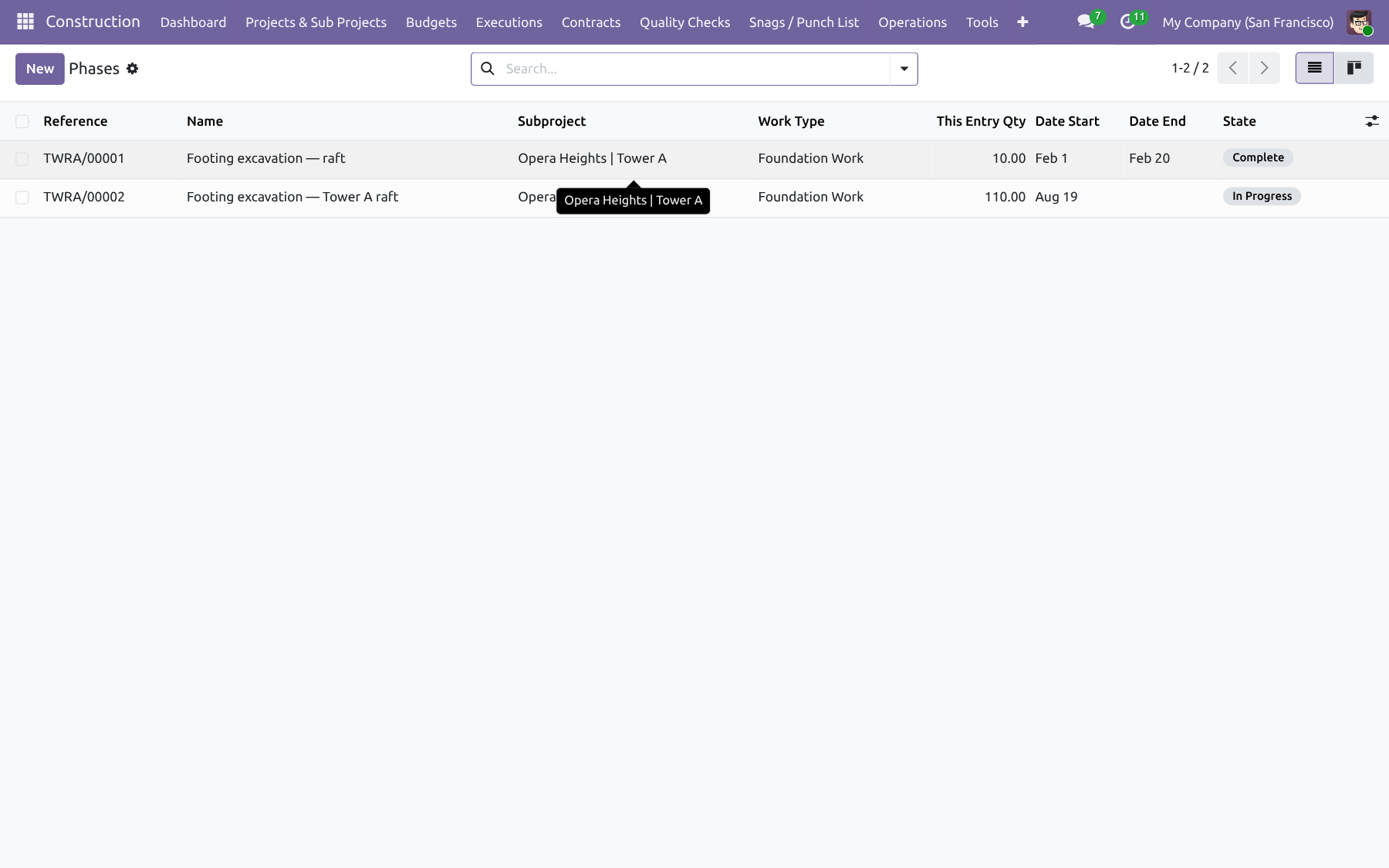Click the Aug 19 start date

pyautogui.click(x=1056, y=197)
